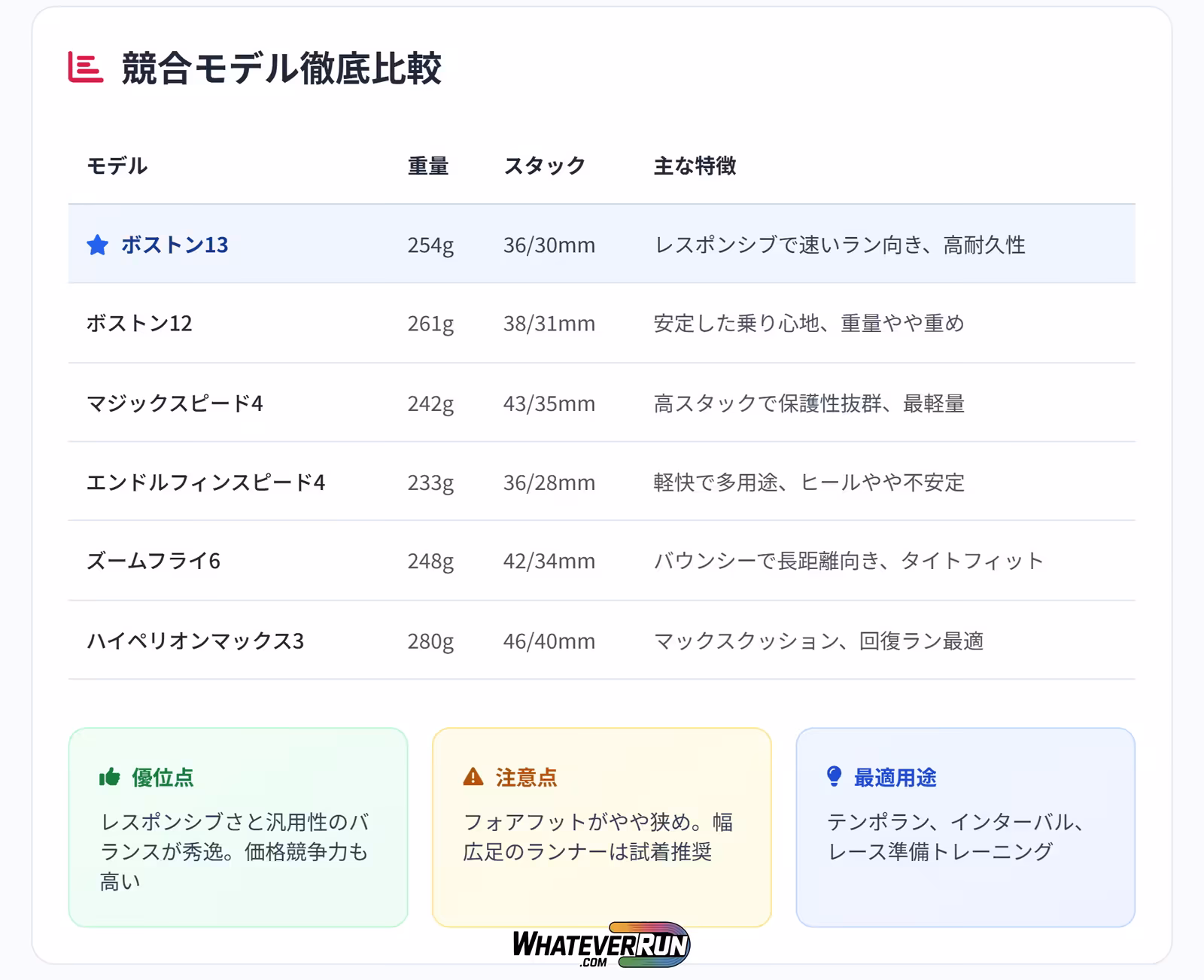Click the ハイペリオンマックス3 model name

195,641
